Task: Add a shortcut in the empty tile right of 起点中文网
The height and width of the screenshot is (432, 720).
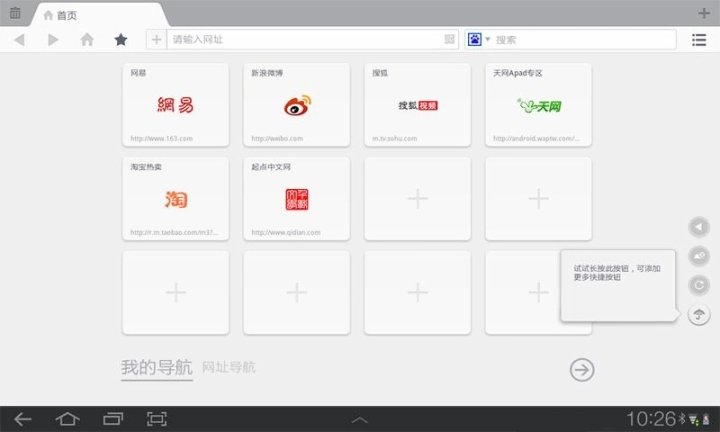Action: click(417, 199)
